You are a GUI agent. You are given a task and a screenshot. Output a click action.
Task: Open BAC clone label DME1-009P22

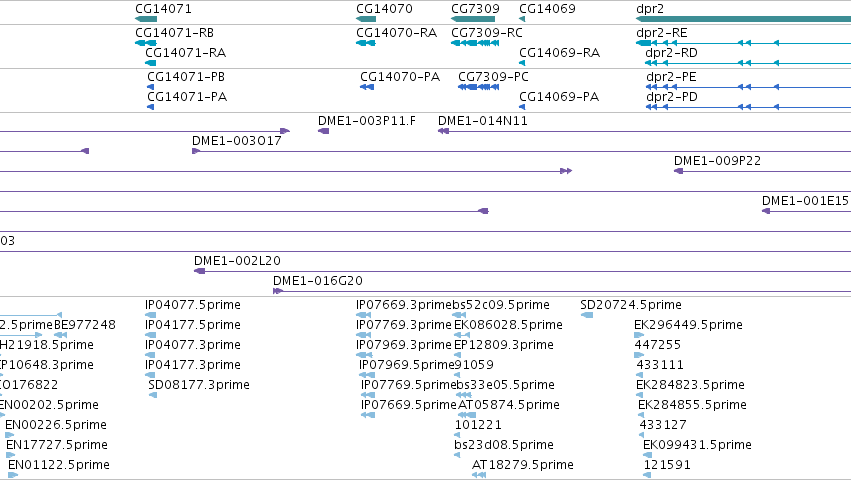coord(717,161)
